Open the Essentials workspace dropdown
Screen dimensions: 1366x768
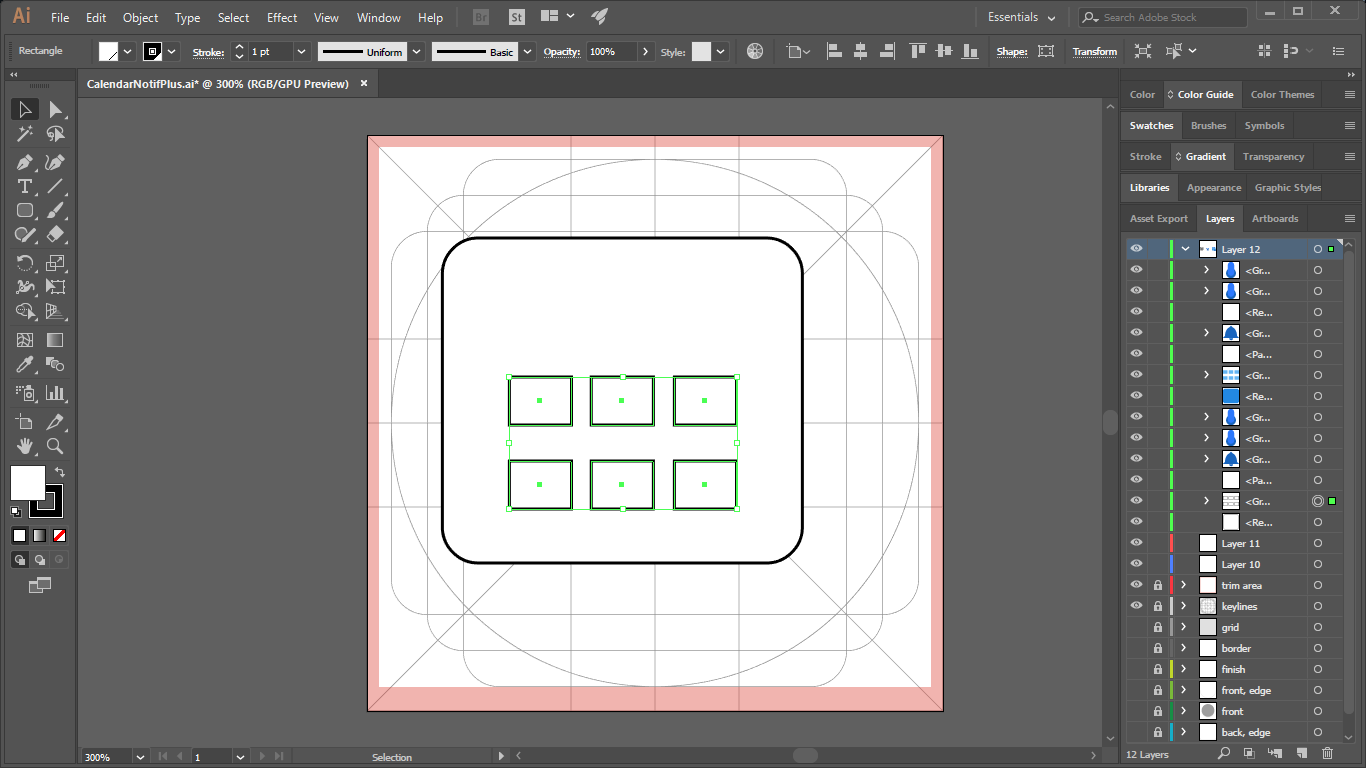[x=1021, y=17]
